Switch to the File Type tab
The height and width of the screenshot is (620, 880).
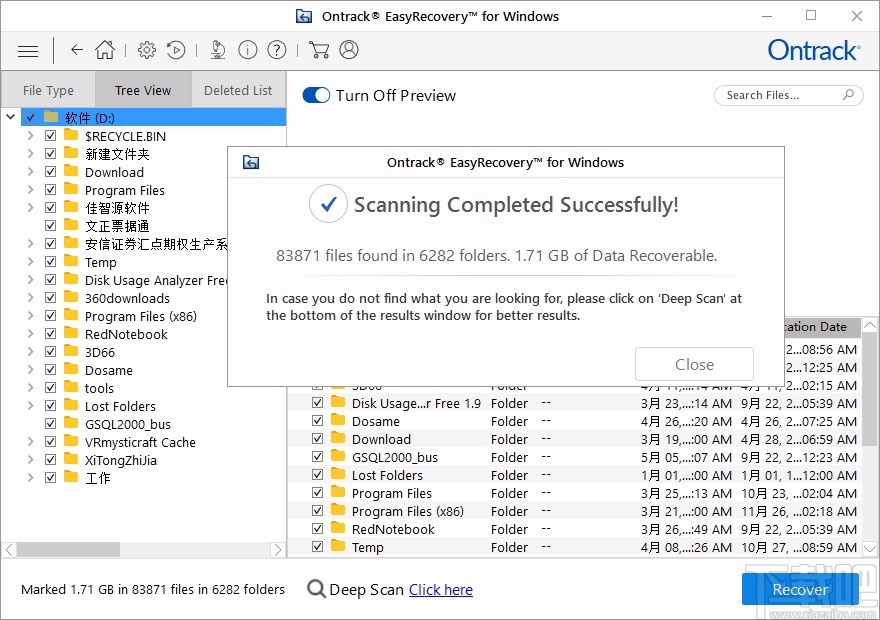coord(48,90)
